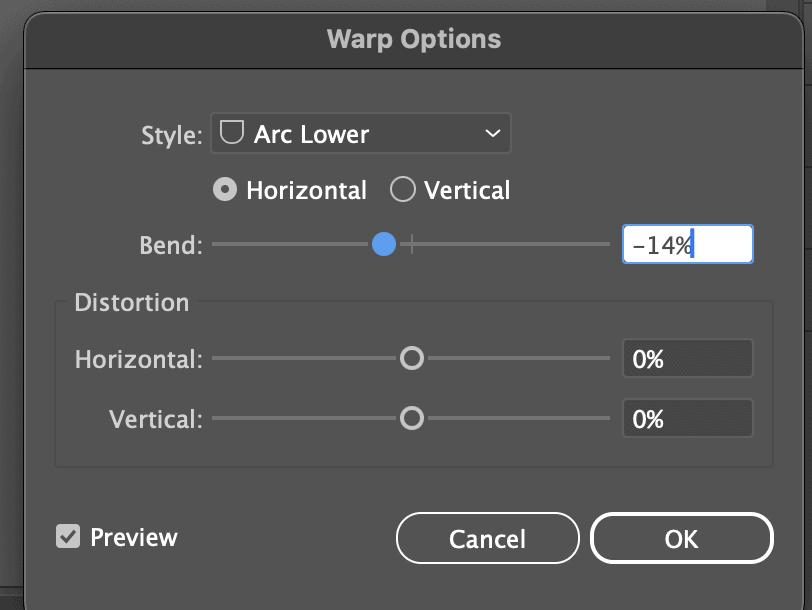This screenshot has width=812, height=610.
Task: Confirm the warp with OK
Action: pos(681,539)
